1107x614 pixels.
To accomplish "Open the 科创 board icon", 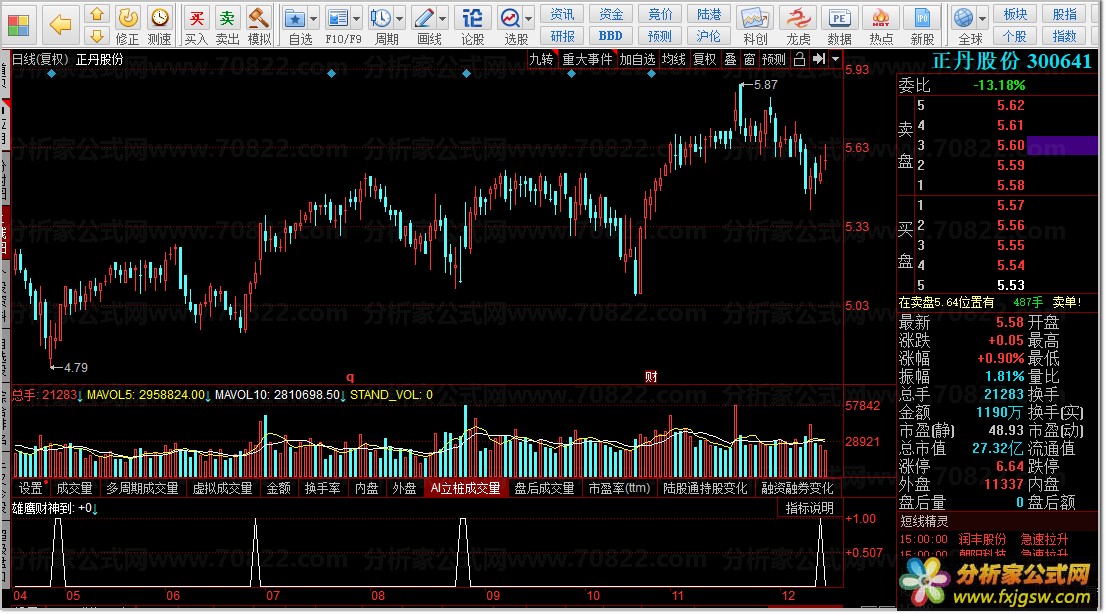I will tap(755, 25).
